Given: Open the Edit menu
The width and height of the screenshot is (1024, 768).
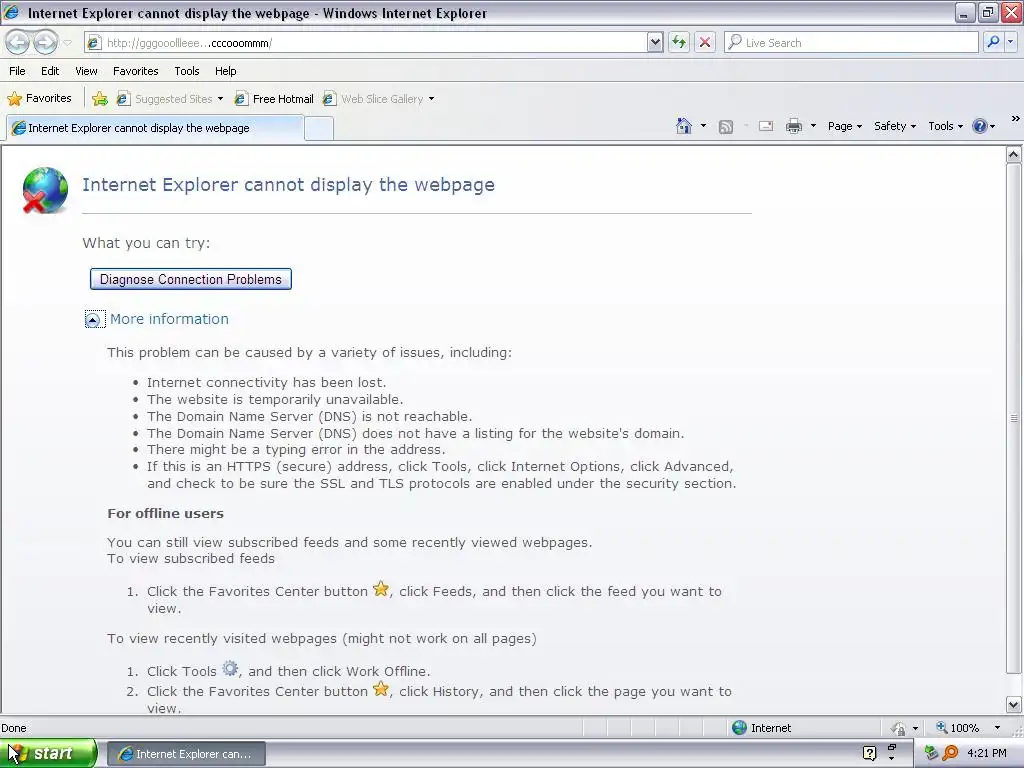Looking at the screenshot, I should pyautogui.click(x=50, y=71).
